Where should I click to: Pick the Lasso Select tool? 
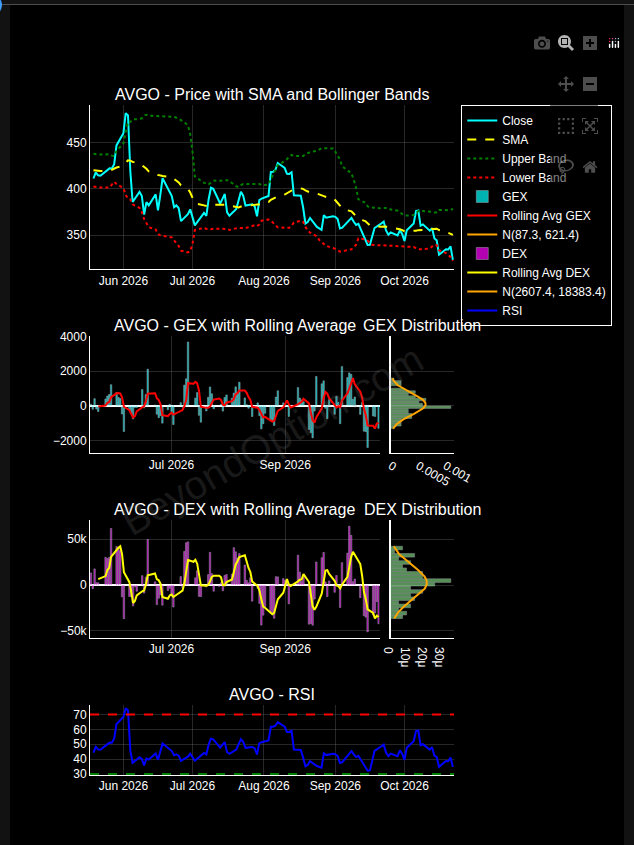tap(566, 167)
